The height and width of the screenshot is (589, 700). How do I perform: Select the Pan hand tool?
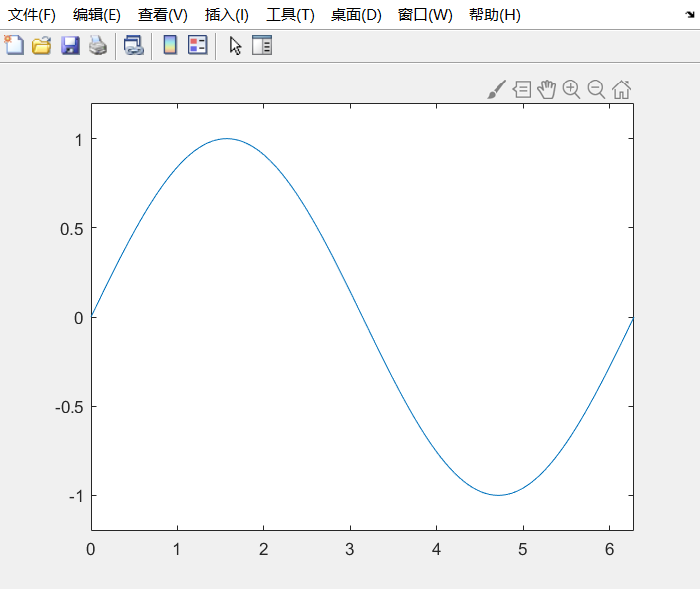click(546, 90)
